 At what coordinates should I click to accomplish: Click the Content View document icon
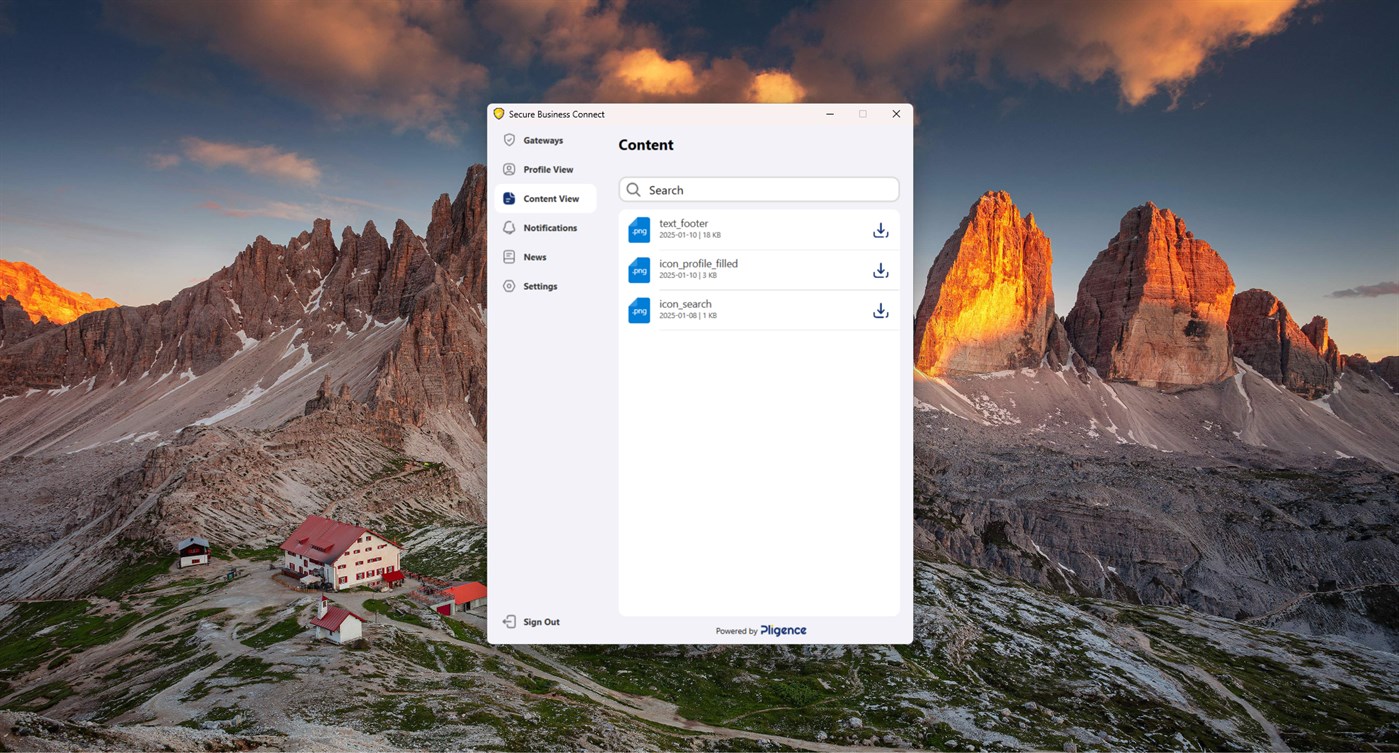click(509, 198)
